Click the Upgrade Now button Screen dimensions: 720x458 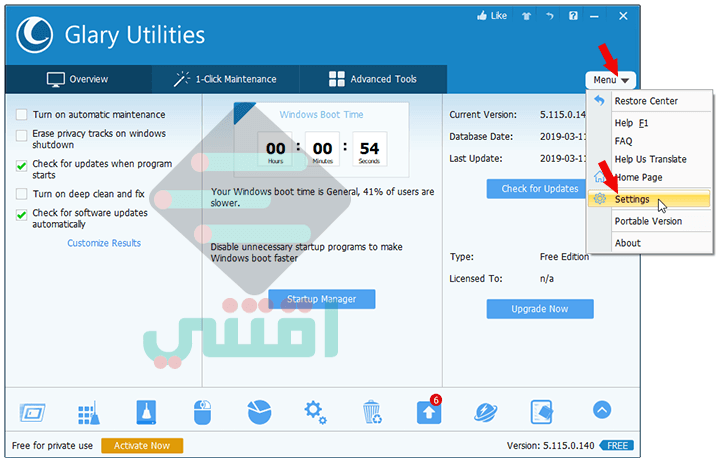pos(540,309)
